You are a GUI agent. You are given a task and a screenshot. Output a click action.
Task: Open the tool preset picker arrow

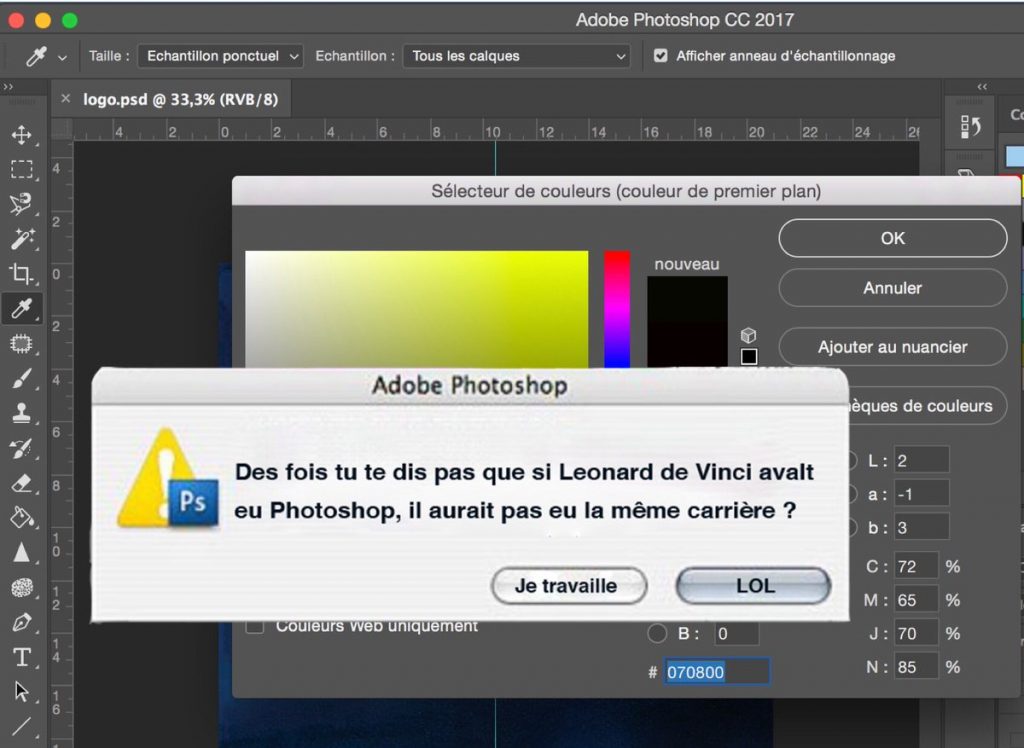pyautogui.click(x=62, y=57)
